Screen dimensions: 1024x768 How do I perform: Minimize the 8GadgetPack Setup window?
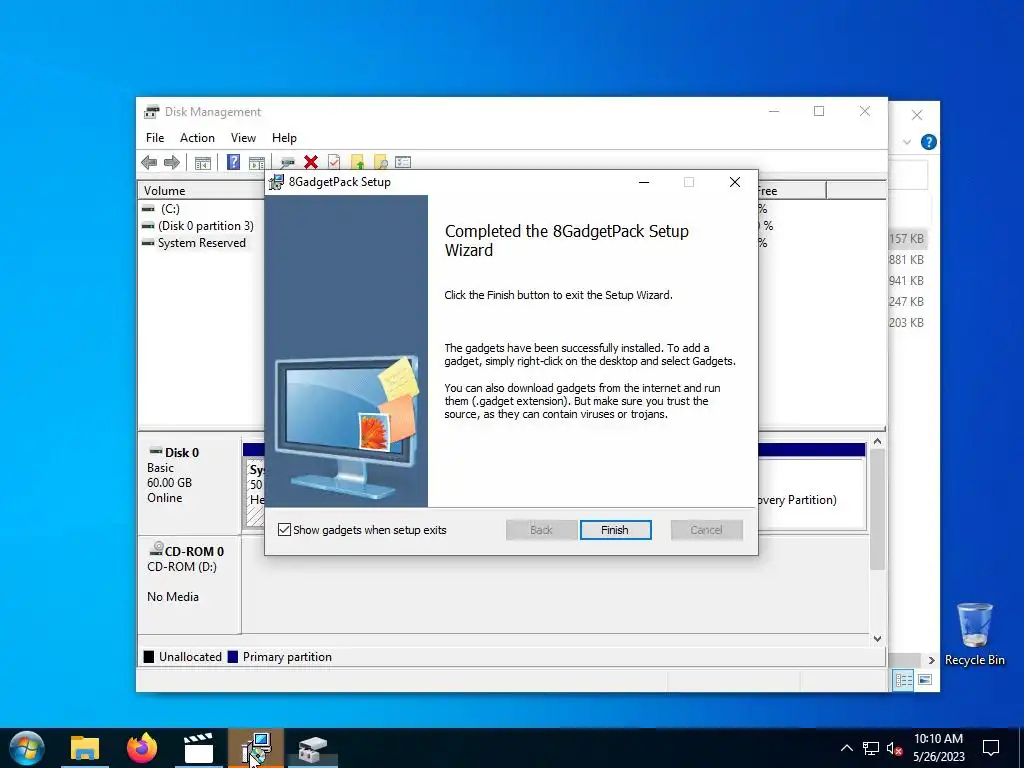[x=644, y=182]
